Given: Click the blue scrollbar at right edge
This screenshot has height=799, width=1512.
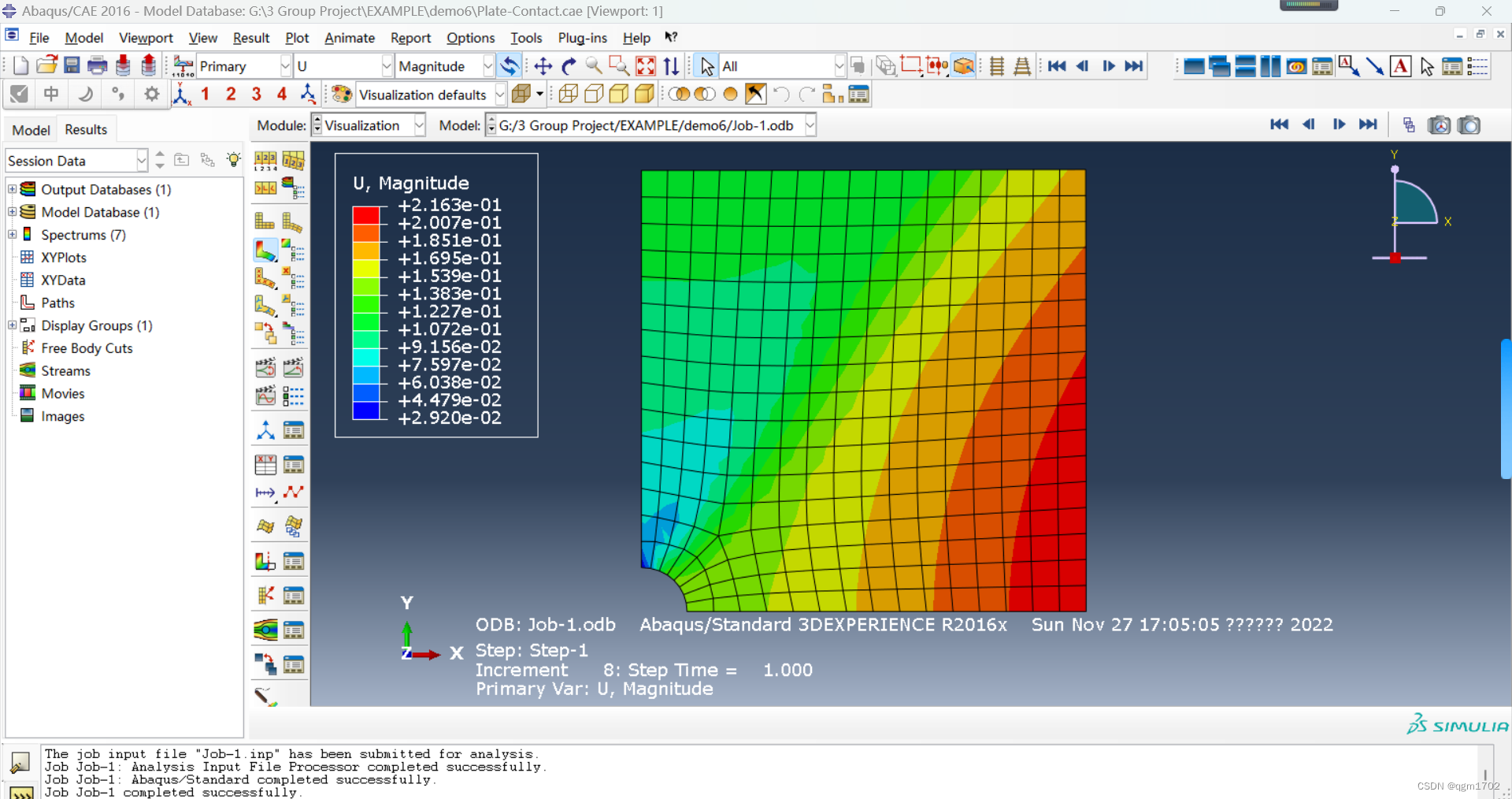Looking at the screenshot, I should 1506,409.
